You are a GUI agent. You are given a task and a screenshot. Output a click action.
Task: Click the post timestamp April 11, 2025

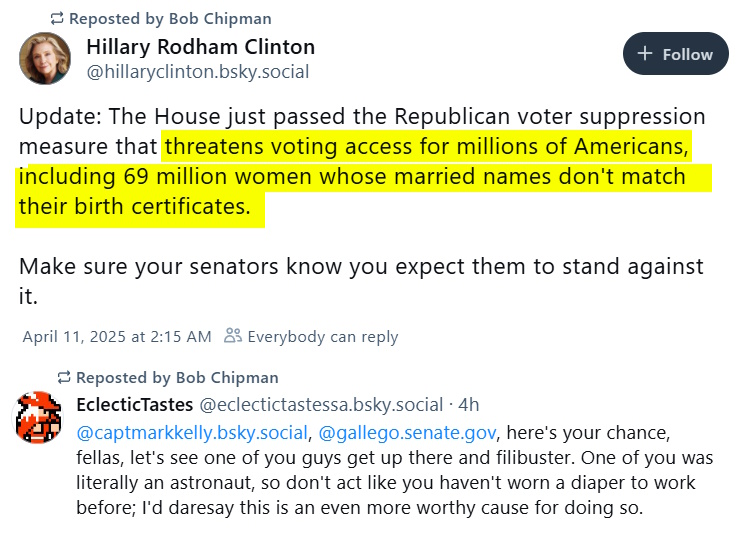(x=115, y=337)
